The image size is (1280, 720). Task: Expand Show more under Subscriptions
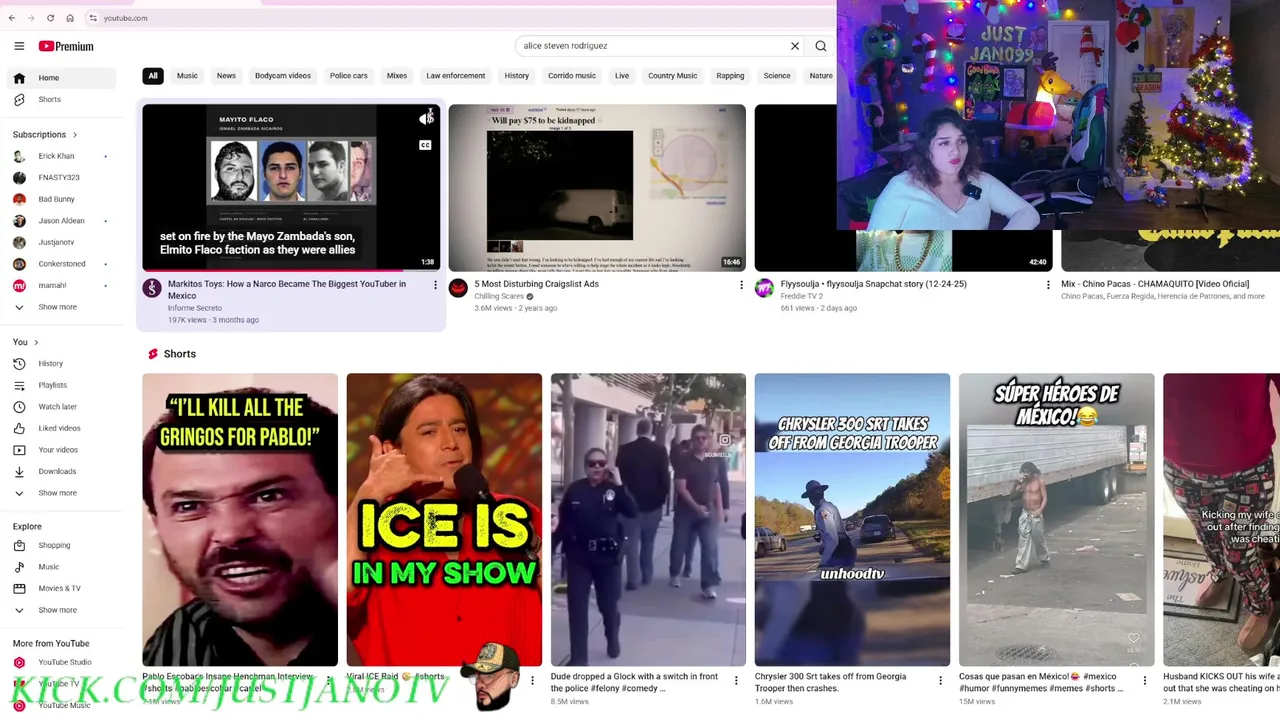[63, 307]
